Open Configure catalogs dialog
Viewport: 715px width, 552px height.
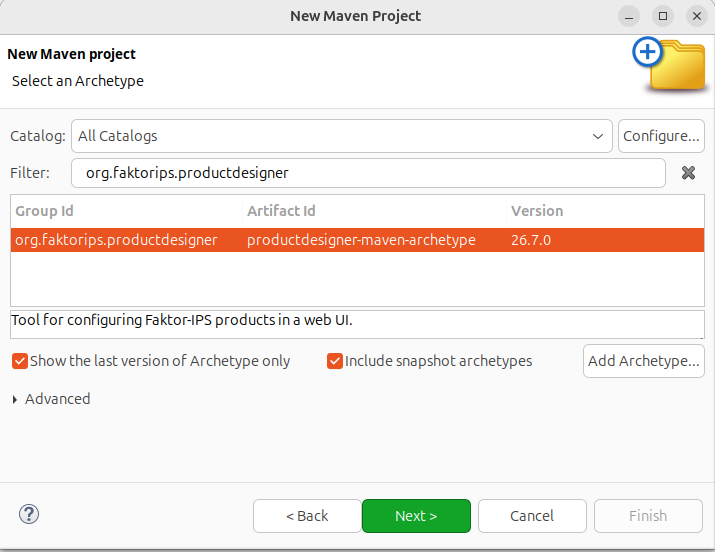pos(661,136)
